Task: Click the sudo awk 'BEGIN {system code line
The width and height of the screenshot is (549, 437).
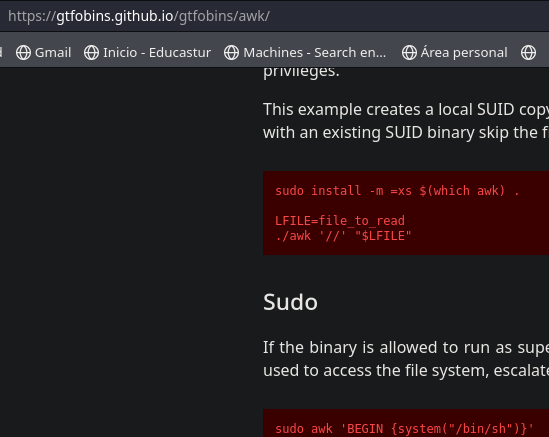Action: point(404,429)
